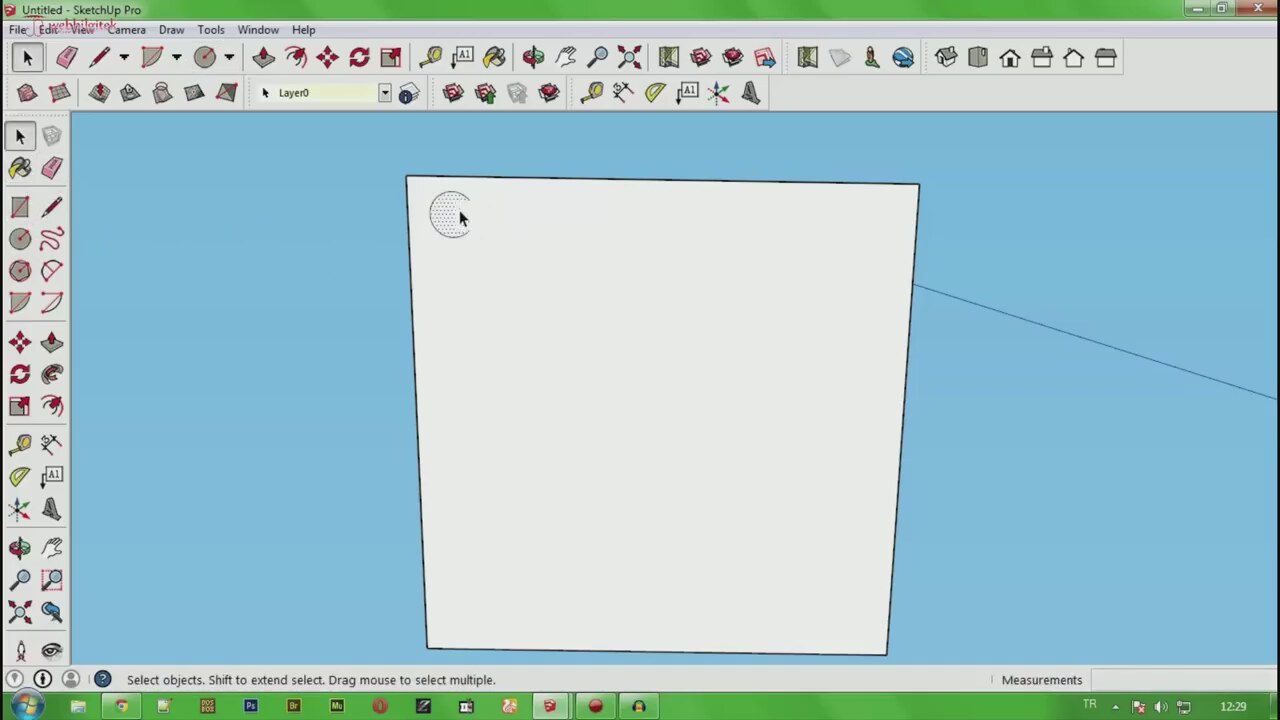Click the Instructor help button in status bar
Image resolution: width=1280 pixels, height=720 pixels.
[x=102, y=680]
